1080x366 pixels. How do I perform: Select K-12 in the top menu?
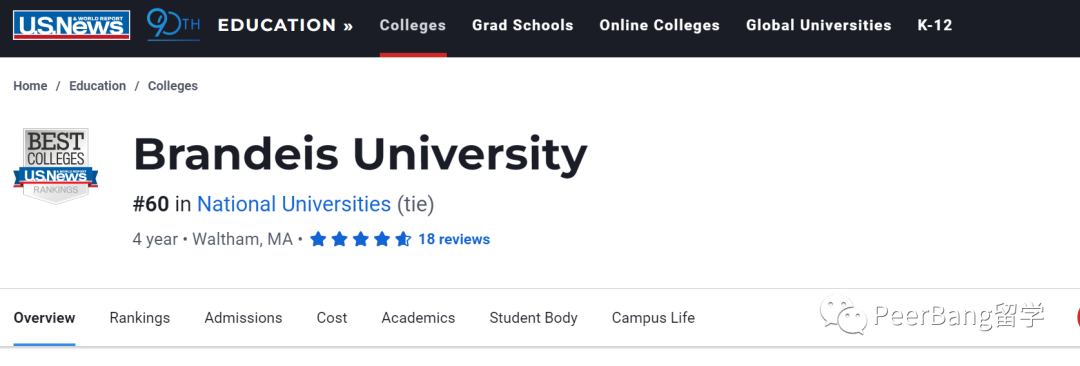coord(935,26)
